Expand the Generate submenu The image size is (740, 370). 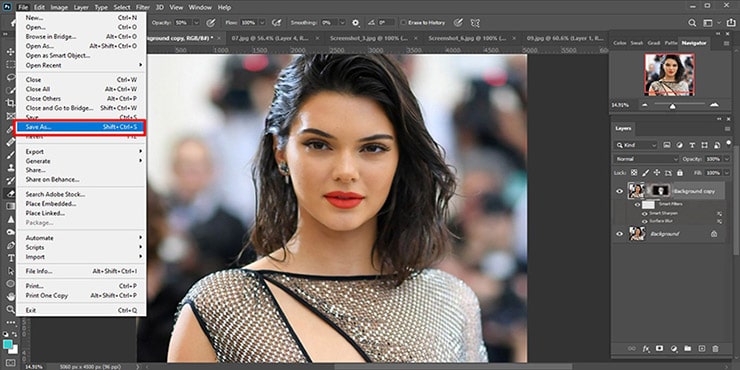pyautogui.click(x=80, y=161)
